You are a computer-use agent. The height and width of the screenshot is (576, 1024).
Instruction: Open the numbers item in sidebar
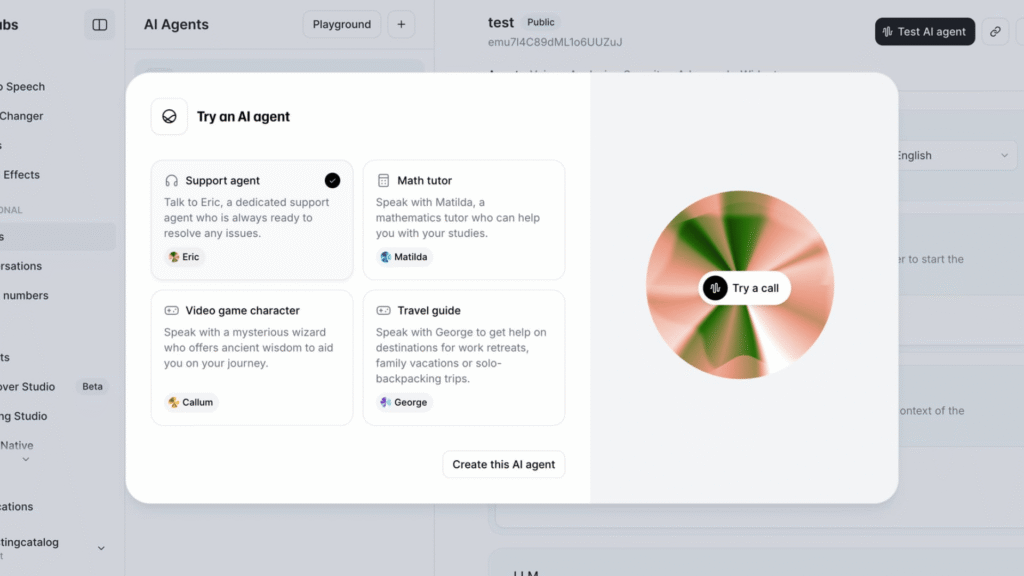click(25, 295)
